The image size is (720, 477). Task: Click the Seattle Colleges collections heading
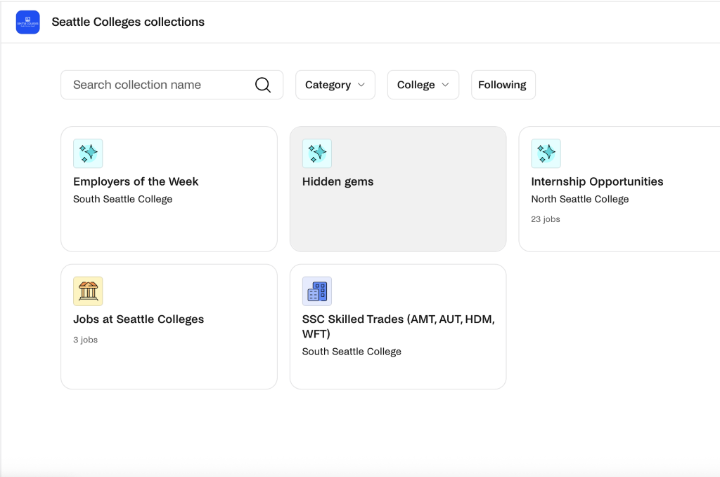[x=128, y=22]
